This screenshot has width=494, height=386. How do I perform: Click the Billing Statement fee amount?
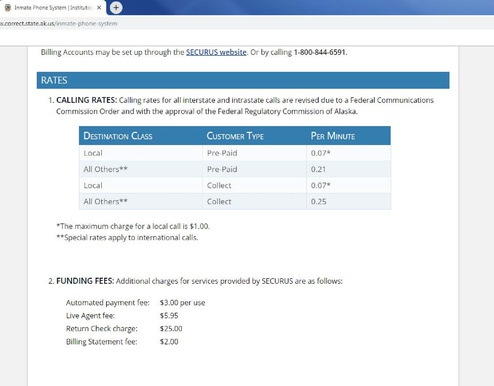[x=169, y=342]
